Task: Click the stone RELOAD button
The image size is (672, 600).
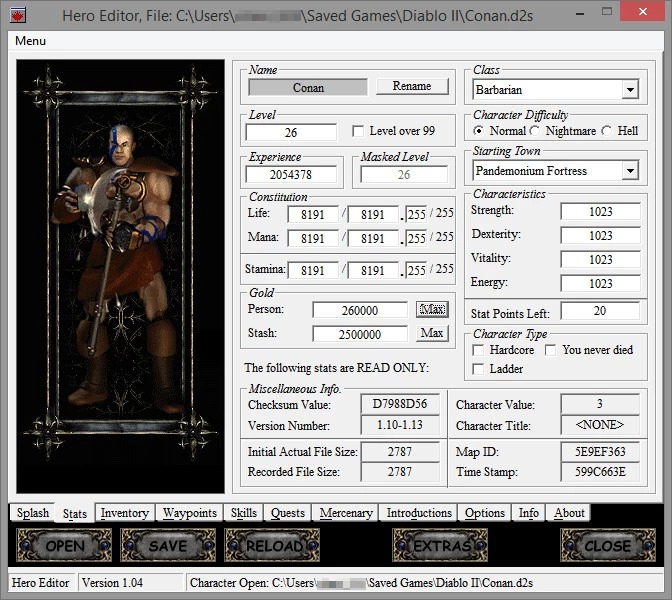Action: click(272, 545)
